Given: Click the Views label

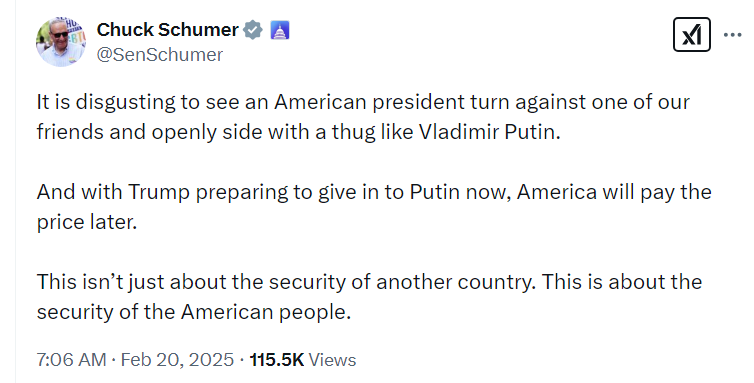Looking at the screenshot, I should click(332, 360).
